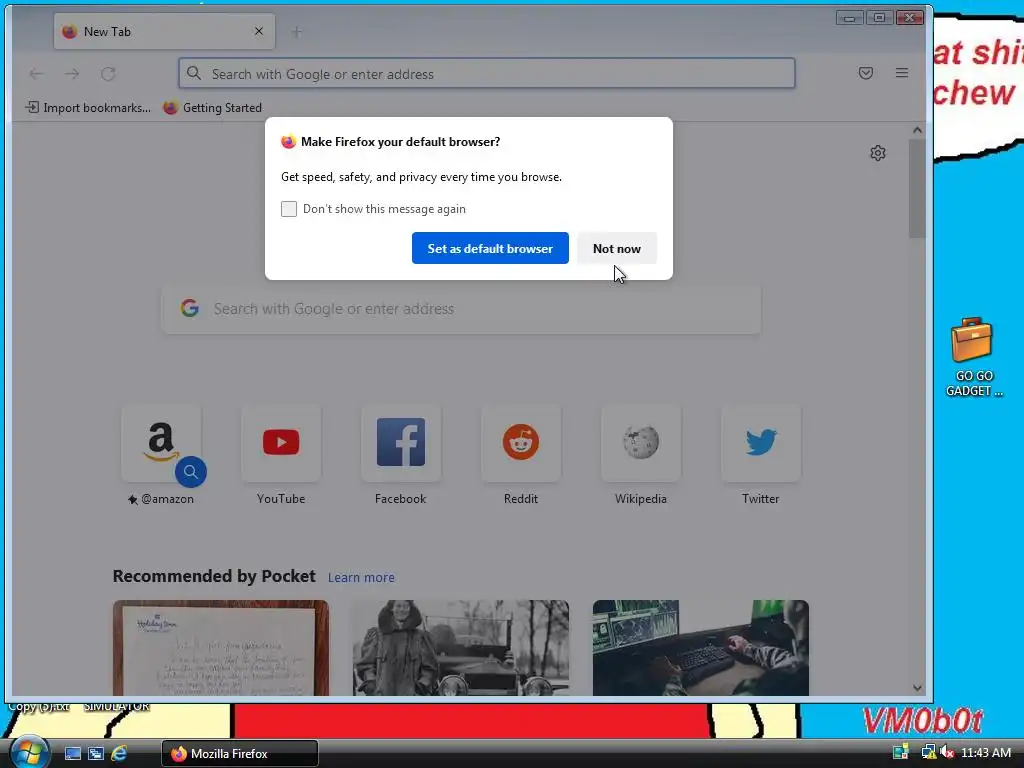
Task: Click the Recommended by Pocket heading
Action: pos(214,576)
